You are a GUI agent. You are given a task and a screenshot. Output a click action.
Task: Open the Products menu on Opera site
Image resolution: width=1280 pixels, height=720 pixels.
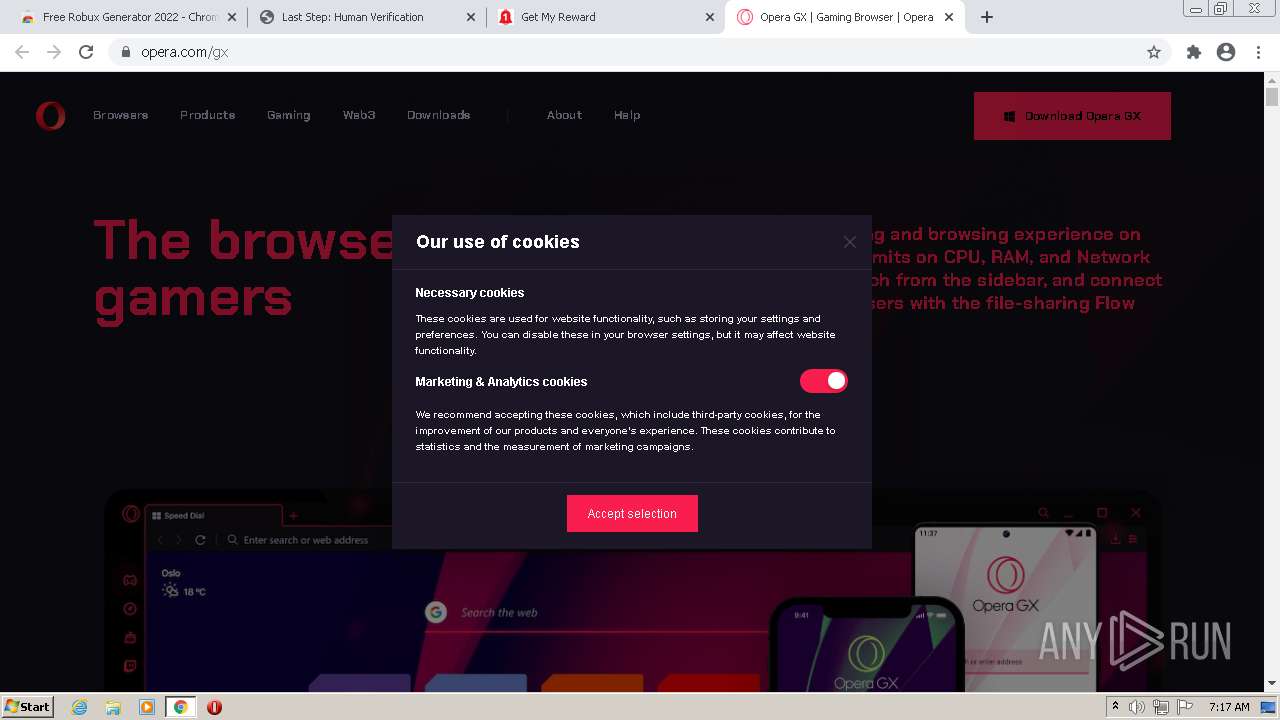[208, 115]
